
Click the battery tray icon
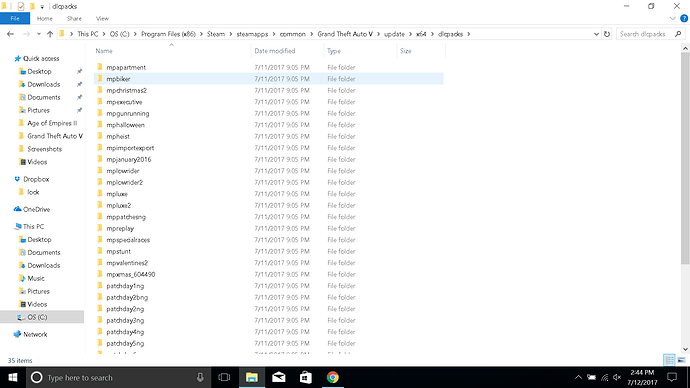click(592, 377)
